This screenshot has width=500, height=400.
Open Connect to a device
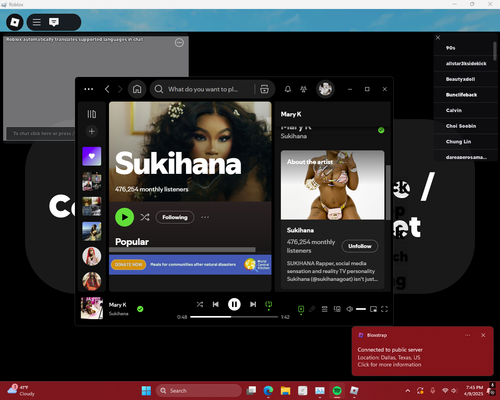point(337,309)
